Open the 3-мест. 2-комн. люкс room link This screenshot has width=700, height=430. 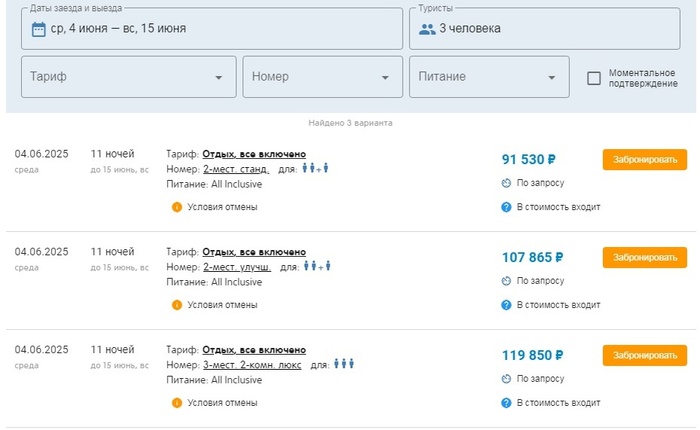coord(252,365)
